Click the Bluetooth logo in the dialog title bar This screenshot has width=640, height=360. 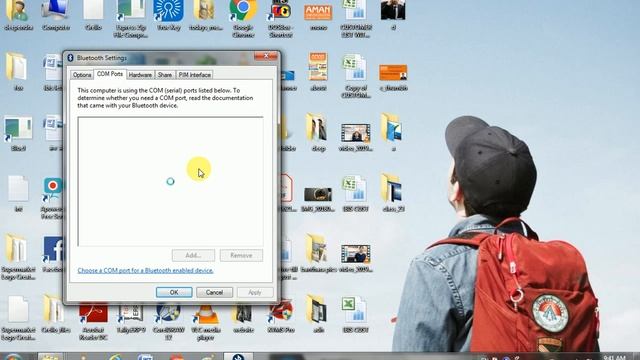(70, 58)
